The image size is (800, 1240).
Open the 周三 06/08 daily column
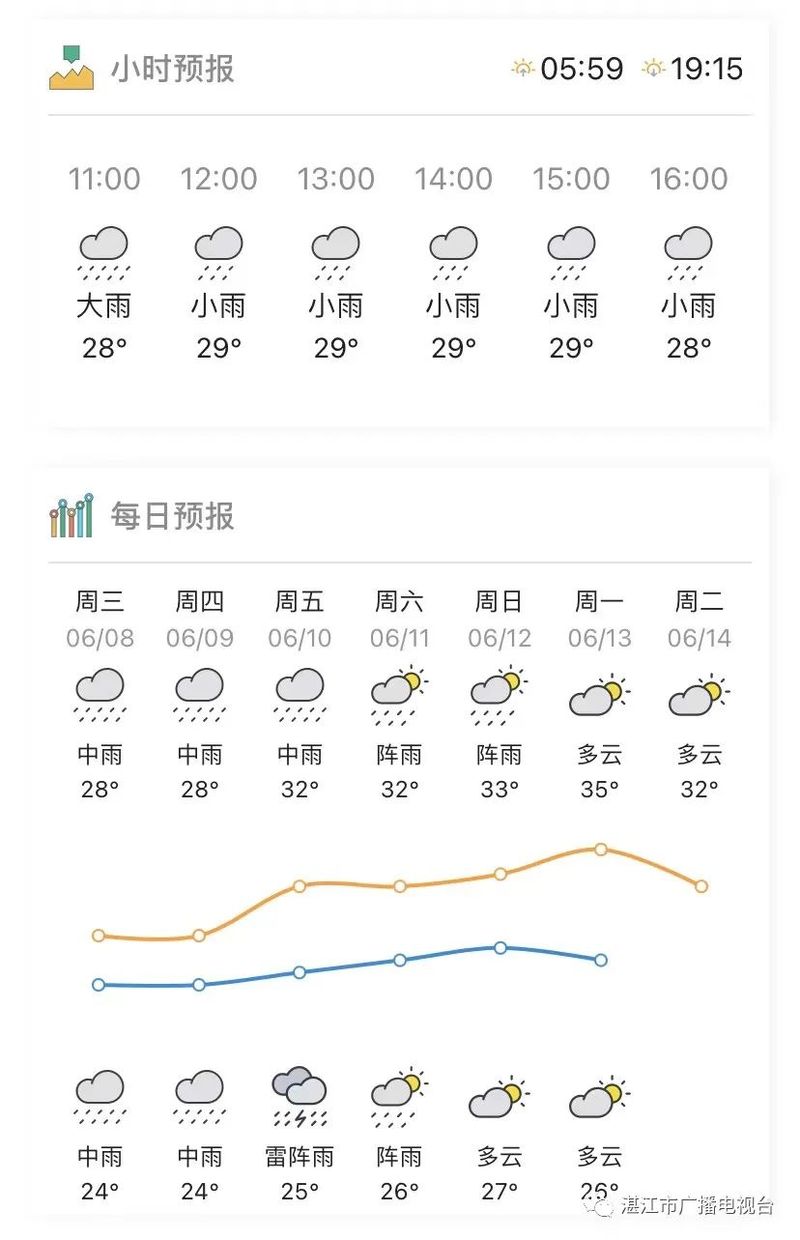(100, 695)
